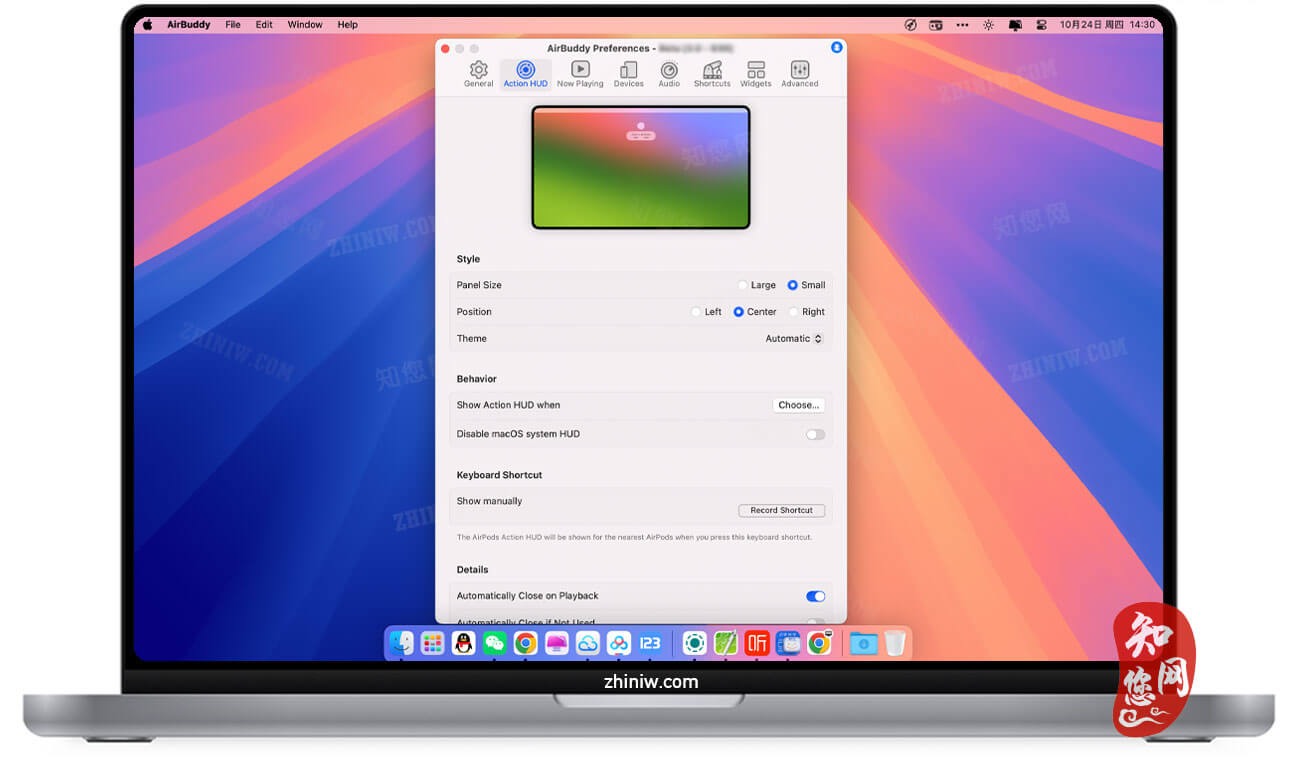Click the Choose... button
Viewport: 1298px width, 779px height.
point(799,405)
